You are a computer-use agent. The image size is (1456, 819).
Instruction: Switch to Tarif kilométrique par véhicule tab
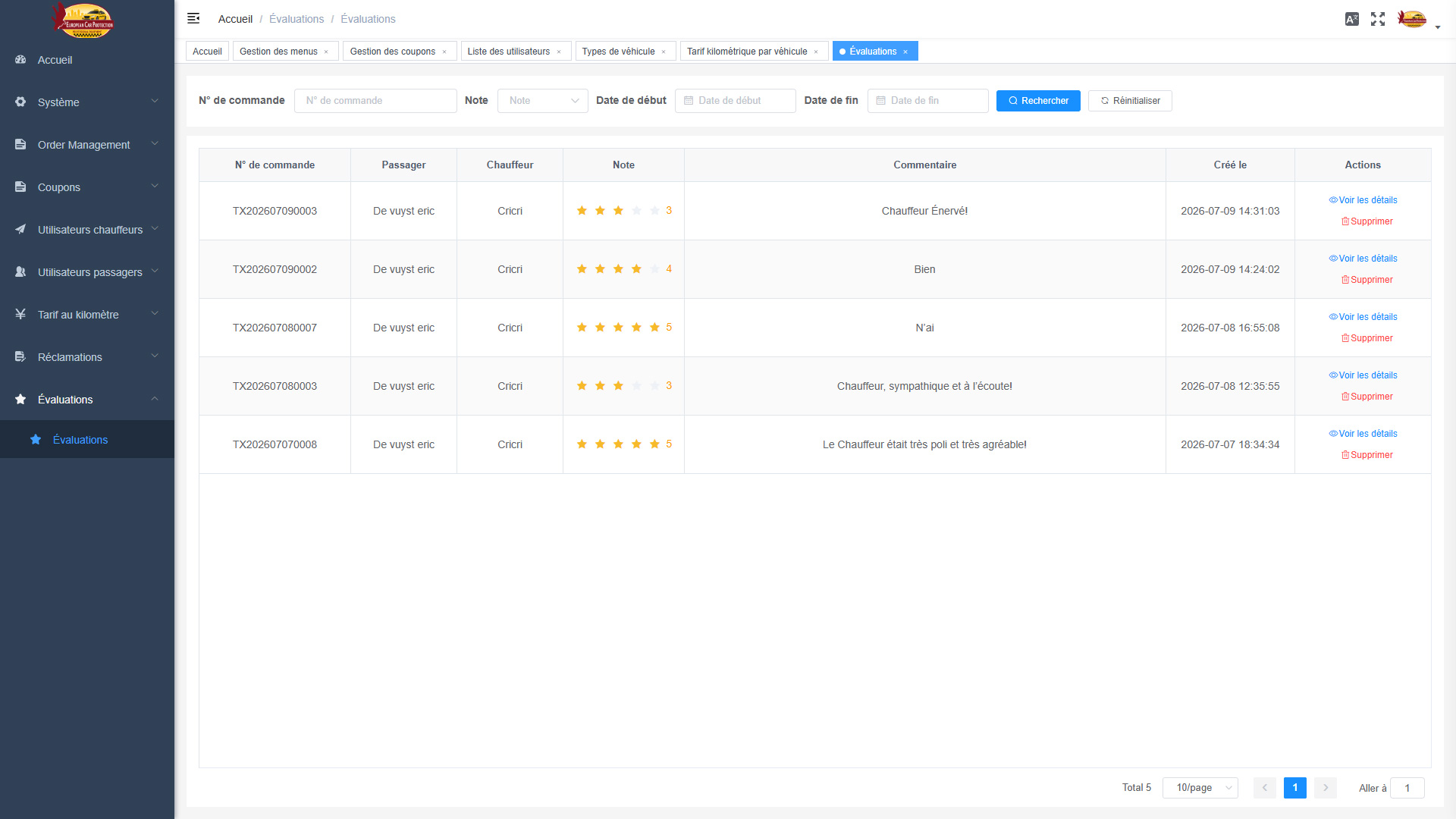pyautogui.click(x=747, y=52)
